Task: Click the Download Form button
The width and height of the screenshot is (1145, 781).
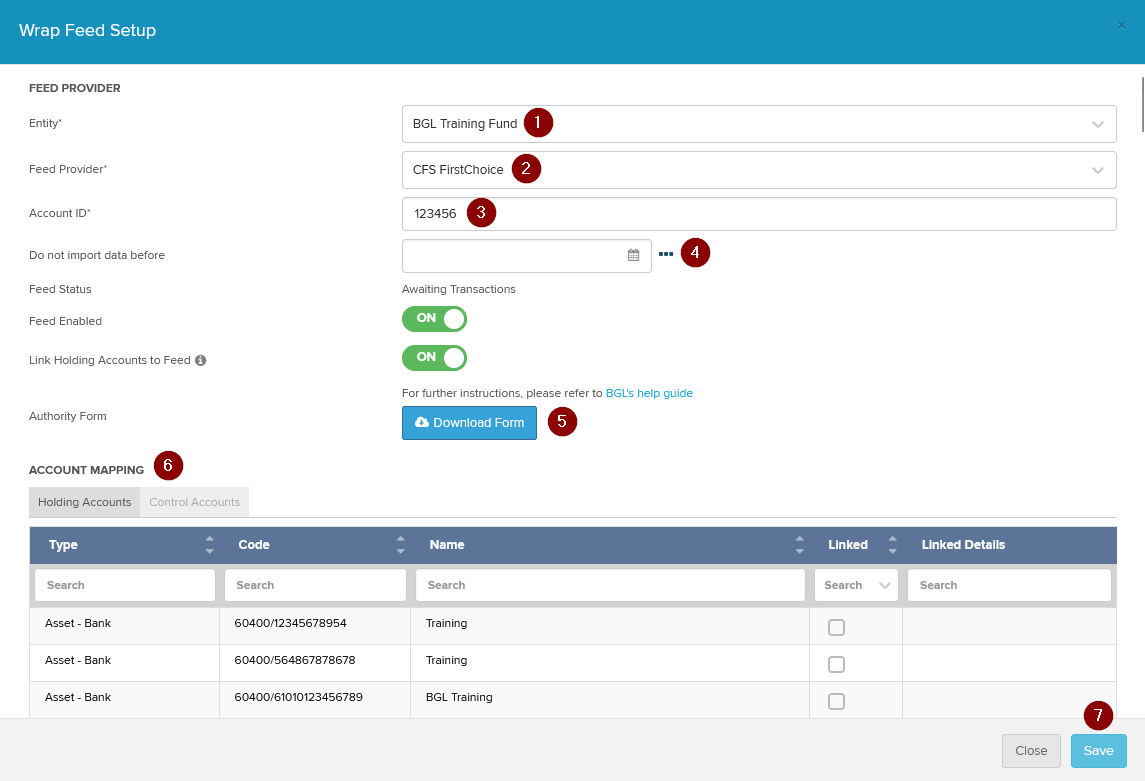Action: pos(469,423)
